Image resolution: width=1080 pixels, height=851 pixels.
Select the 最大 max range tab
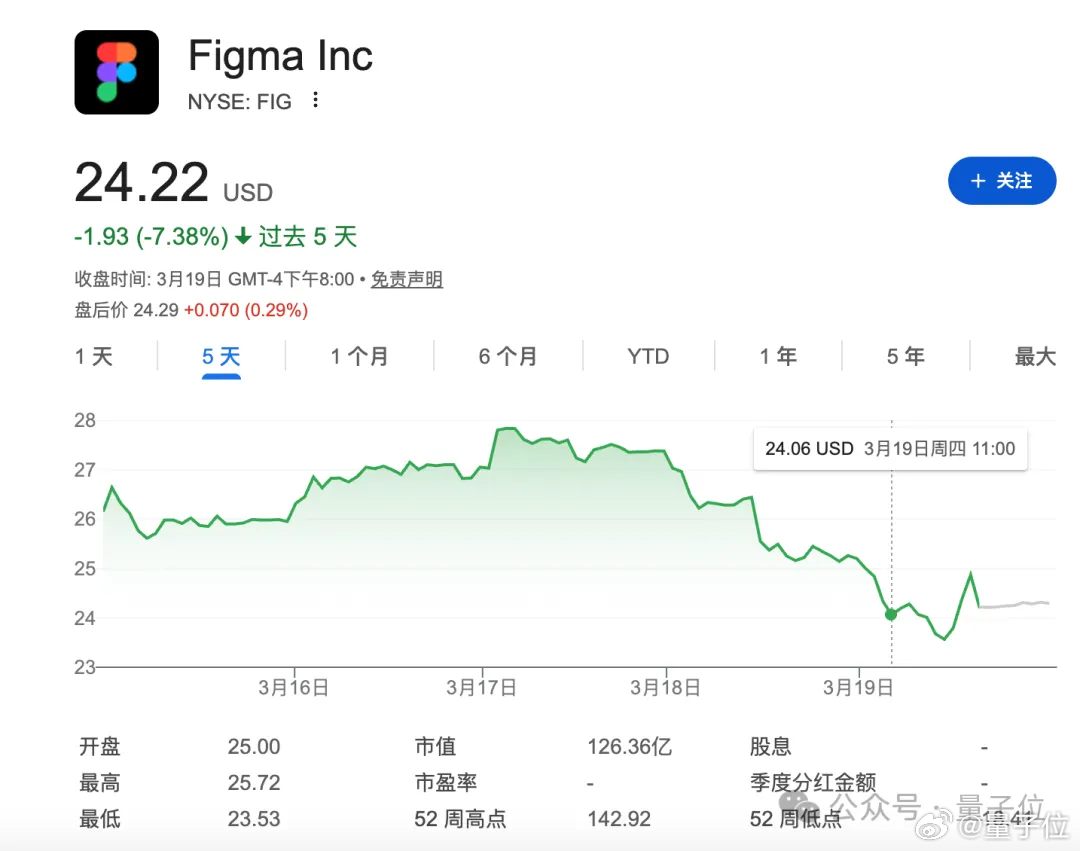point(1035,357)
